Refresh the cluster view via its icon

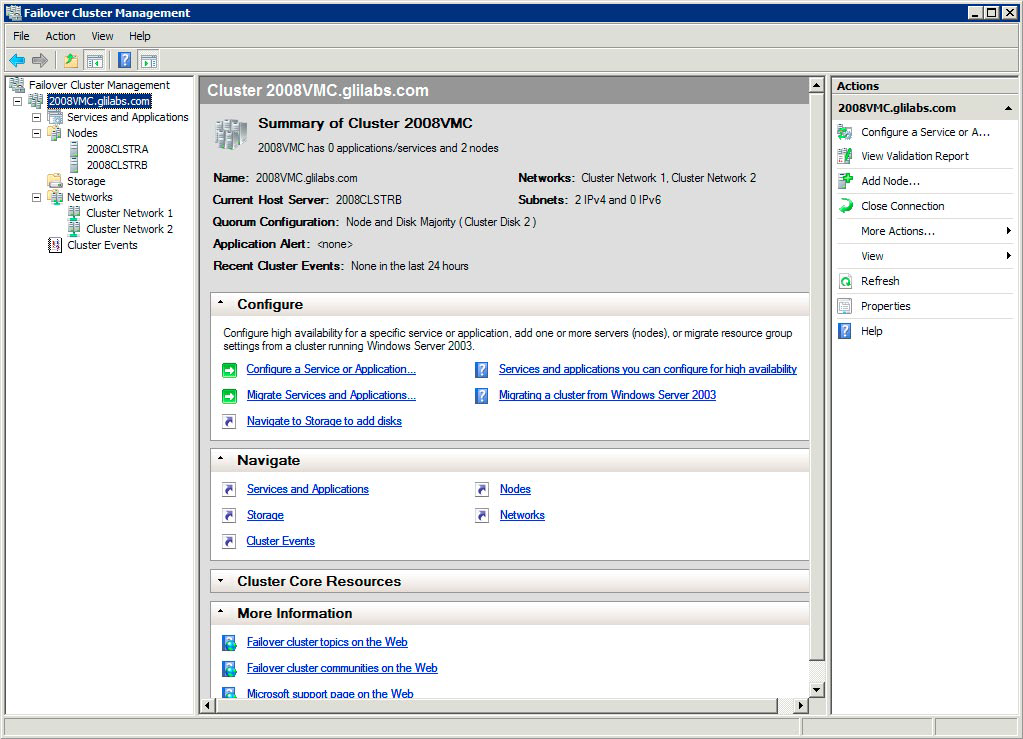846,280
